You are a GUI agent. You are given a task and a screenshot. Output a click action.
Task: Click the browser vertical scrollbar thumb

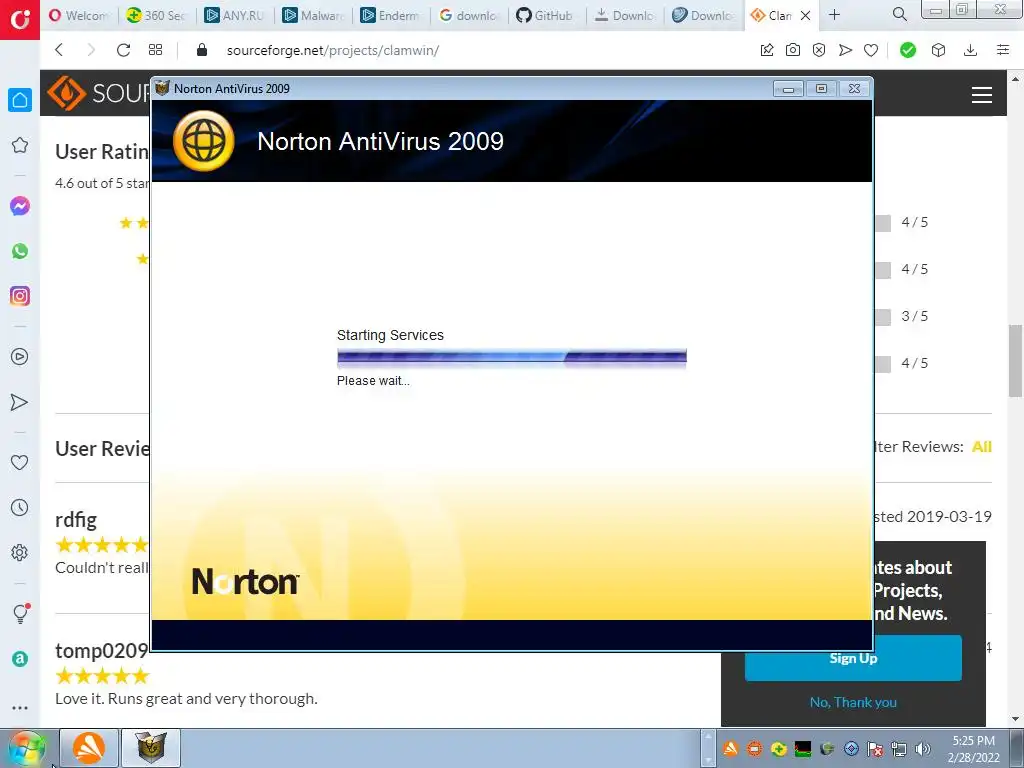coord(1016,361)
